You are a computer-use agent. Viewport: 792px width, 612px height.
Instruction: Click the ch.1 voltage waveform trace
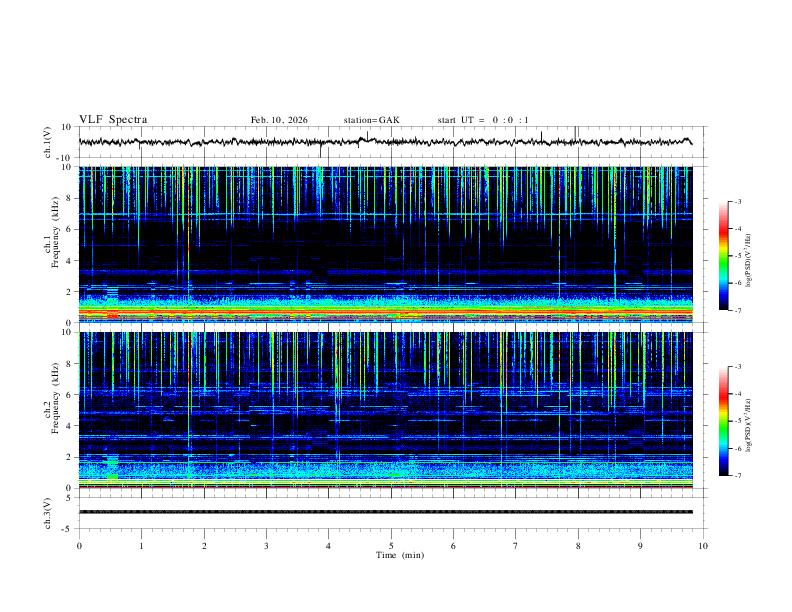point(385,142)
